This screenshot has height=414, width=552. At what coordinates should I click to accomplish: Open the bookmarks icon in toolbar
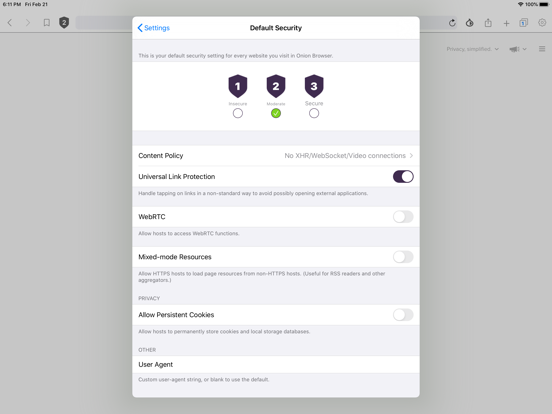pyautogui.click(x=46, y=23)
